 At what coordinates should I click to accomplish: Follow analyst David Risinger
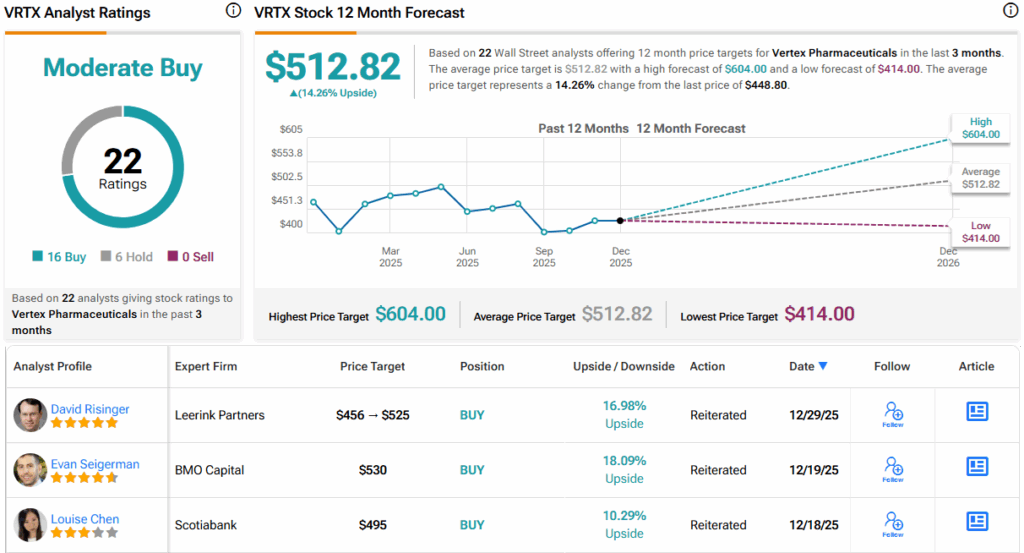[893, 414]
